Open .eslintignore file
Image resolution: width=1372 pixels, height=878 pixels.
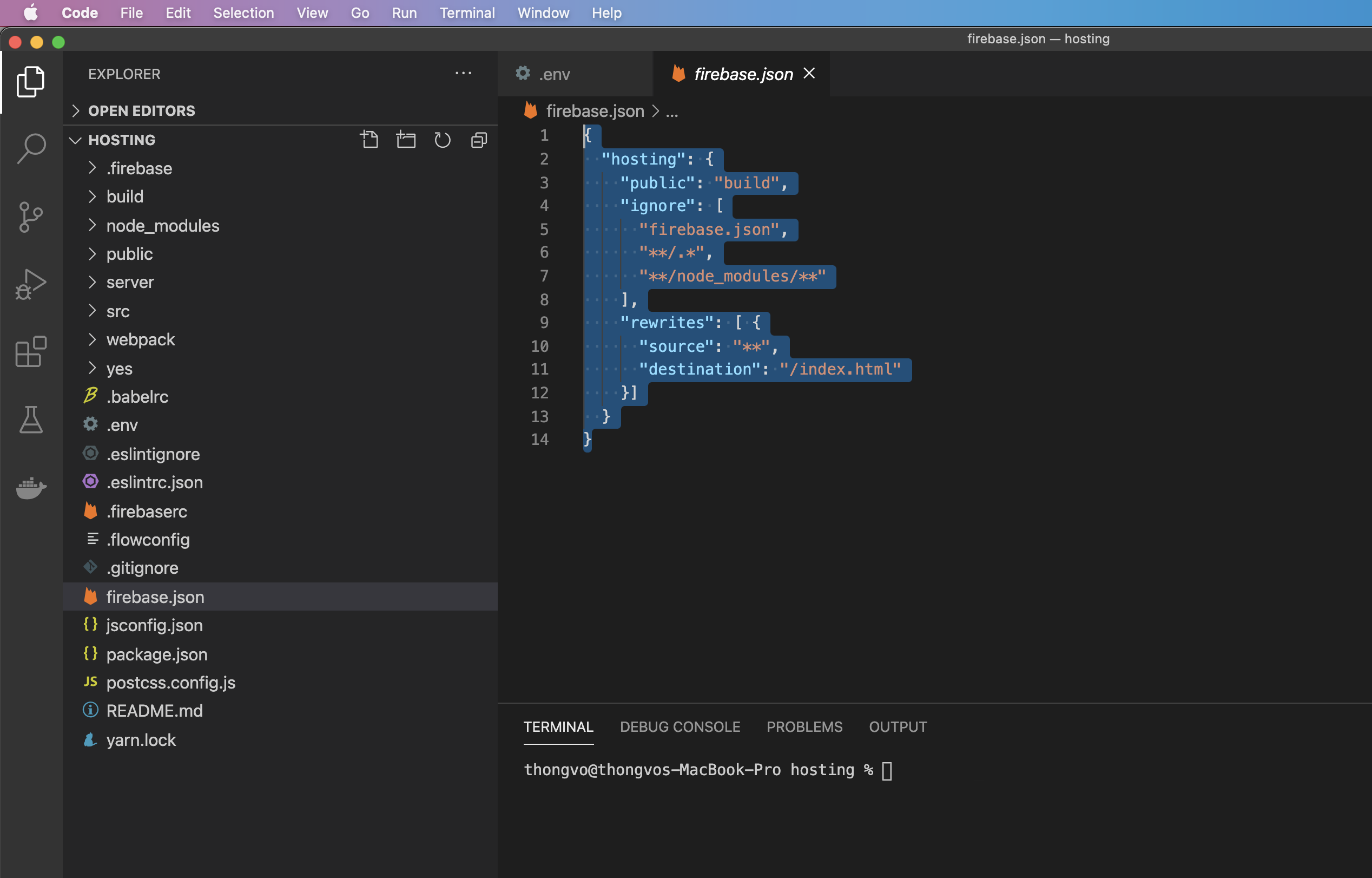280,454
